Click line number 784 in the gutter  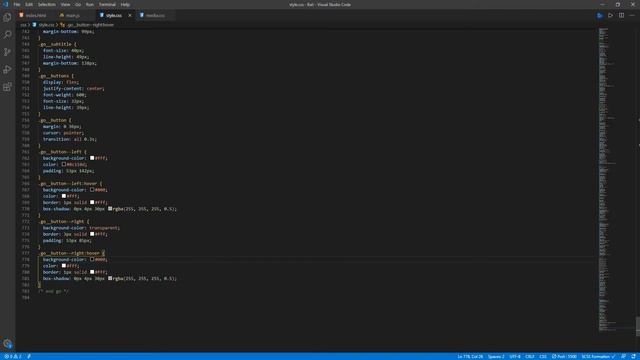point(25,298)
